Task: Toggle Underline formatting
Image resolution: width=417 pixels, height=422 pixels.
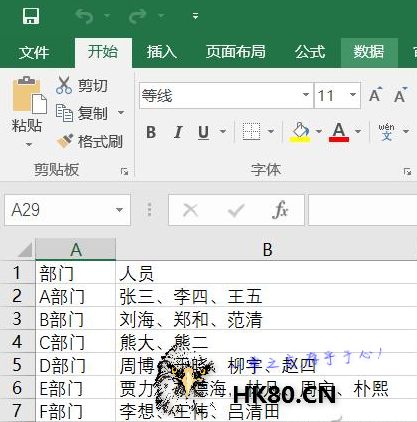Action: click(203, 132)
